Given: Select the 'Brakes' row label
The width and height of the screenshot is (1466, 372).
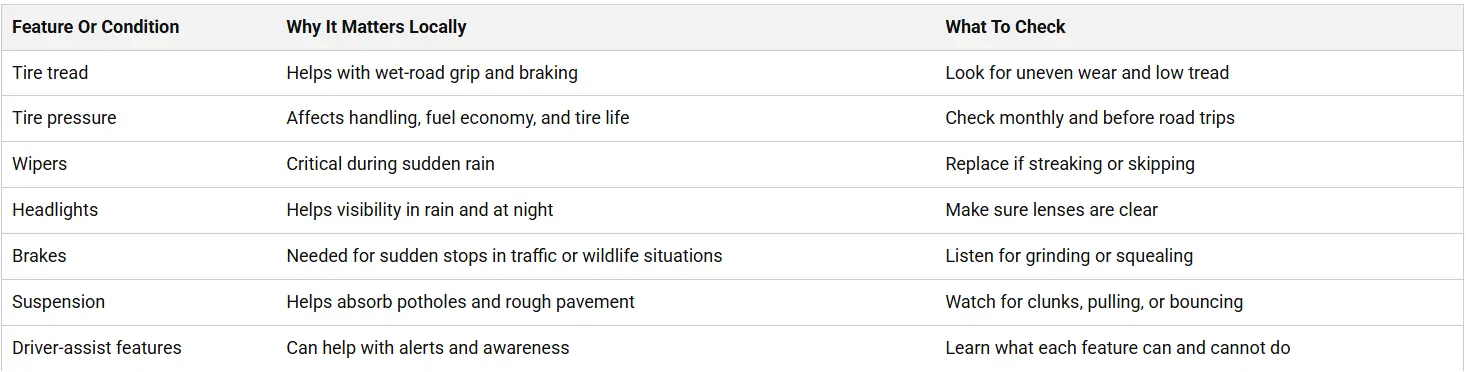Looking at the screenshot, I should (x=39, y=256).
